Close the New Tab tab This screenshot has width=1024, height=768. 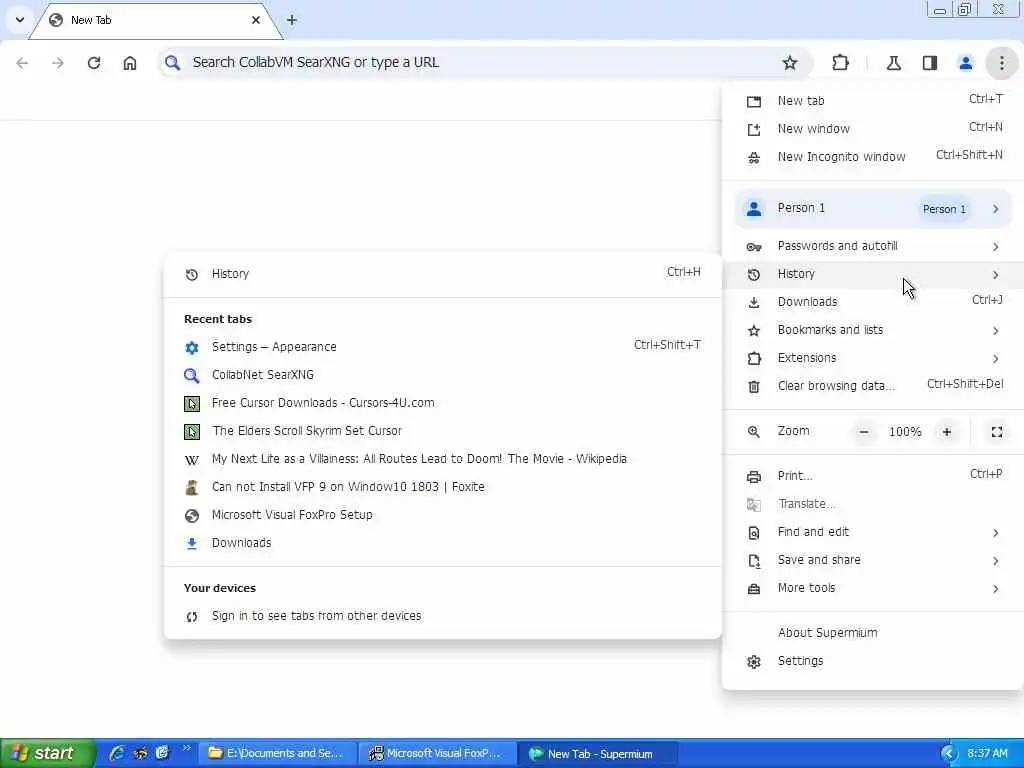256,20
